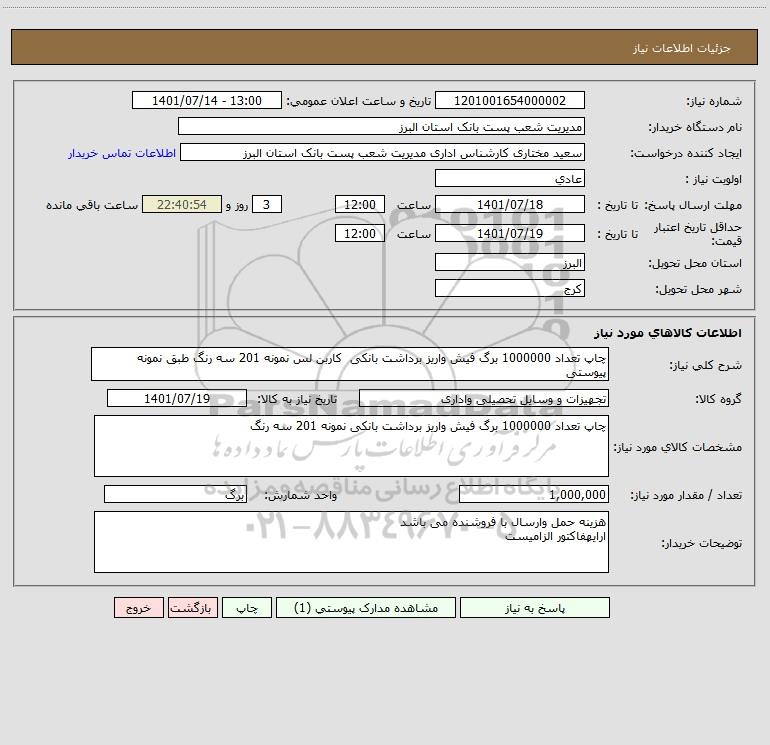Click the general need description text box

(350, 364)
